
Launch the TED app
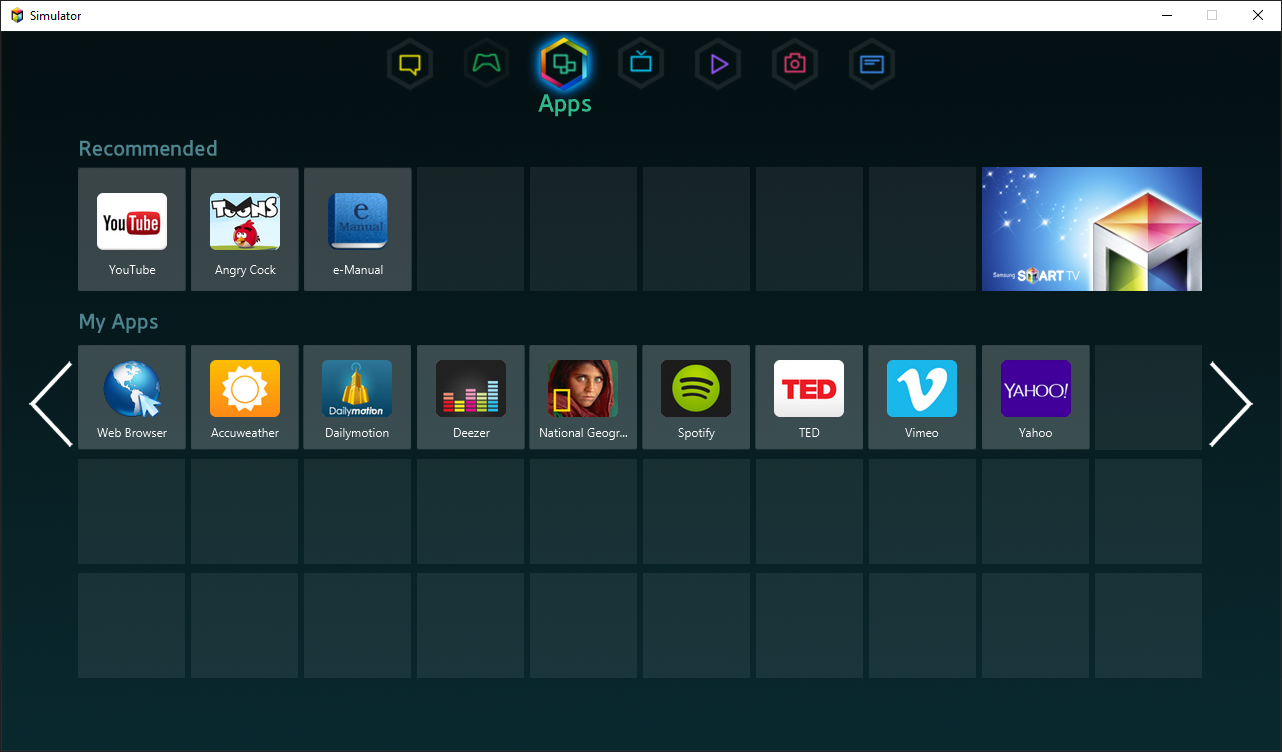coord(809,397)
